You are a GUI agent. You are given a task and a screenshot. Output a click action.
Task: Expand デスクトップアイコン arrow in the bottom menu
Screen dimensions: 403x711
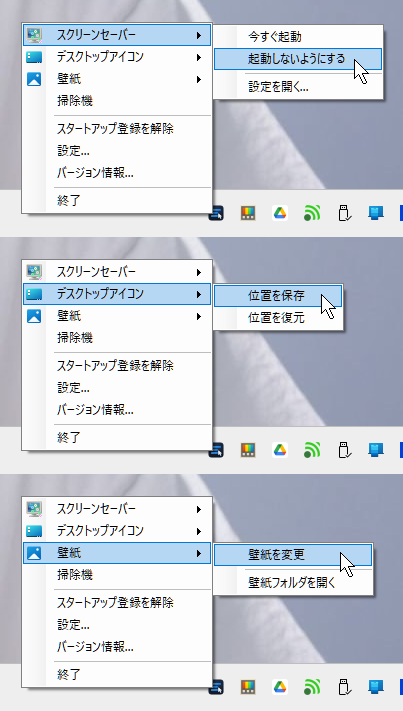coord(199,531)
